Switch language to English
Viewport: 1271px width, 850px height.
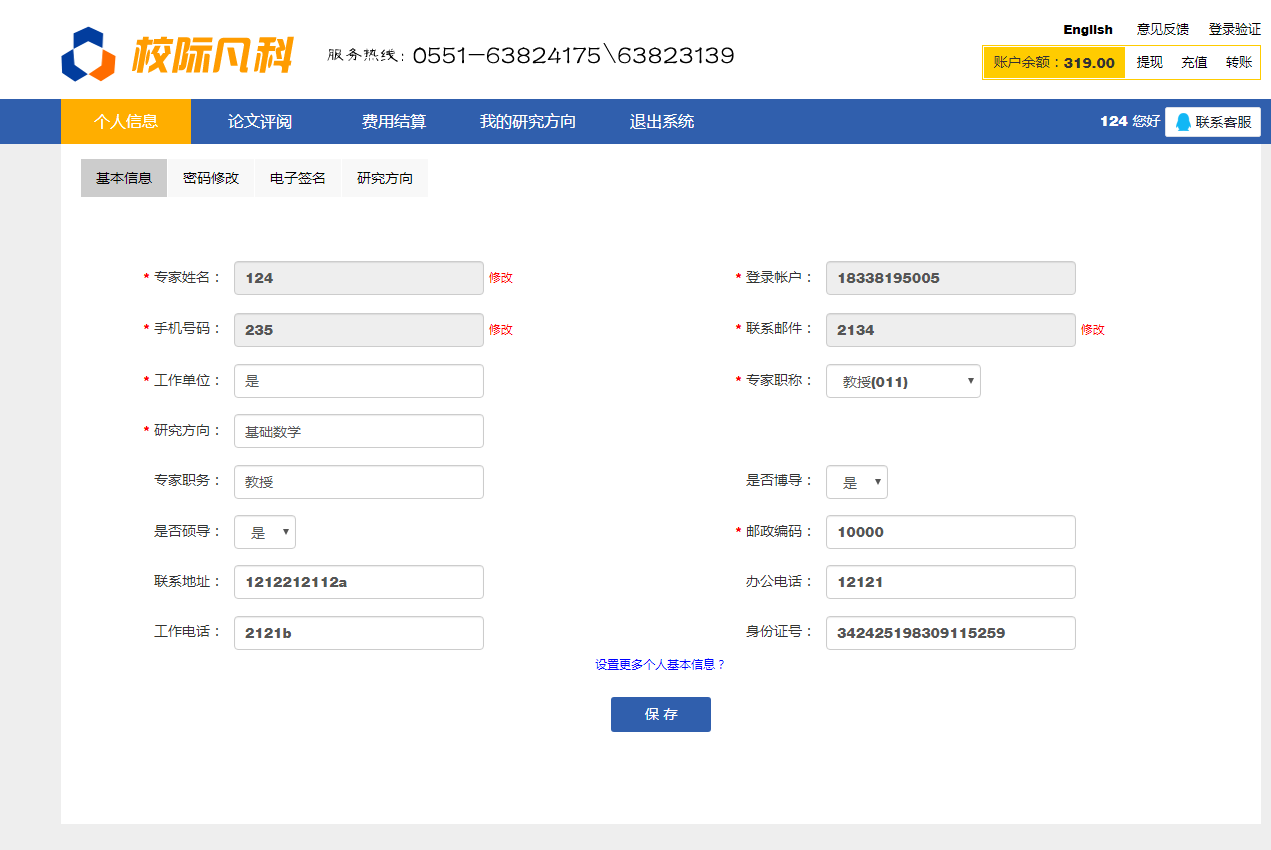point(1088,30)
